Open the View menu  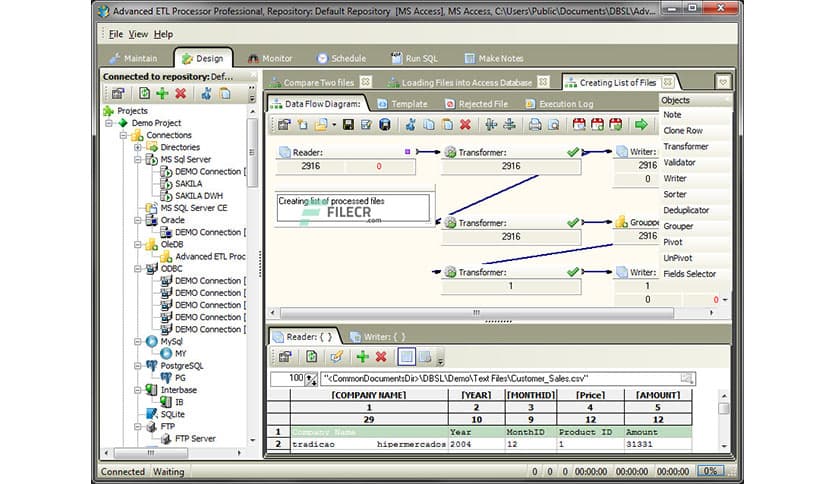(x=139, y=34)
